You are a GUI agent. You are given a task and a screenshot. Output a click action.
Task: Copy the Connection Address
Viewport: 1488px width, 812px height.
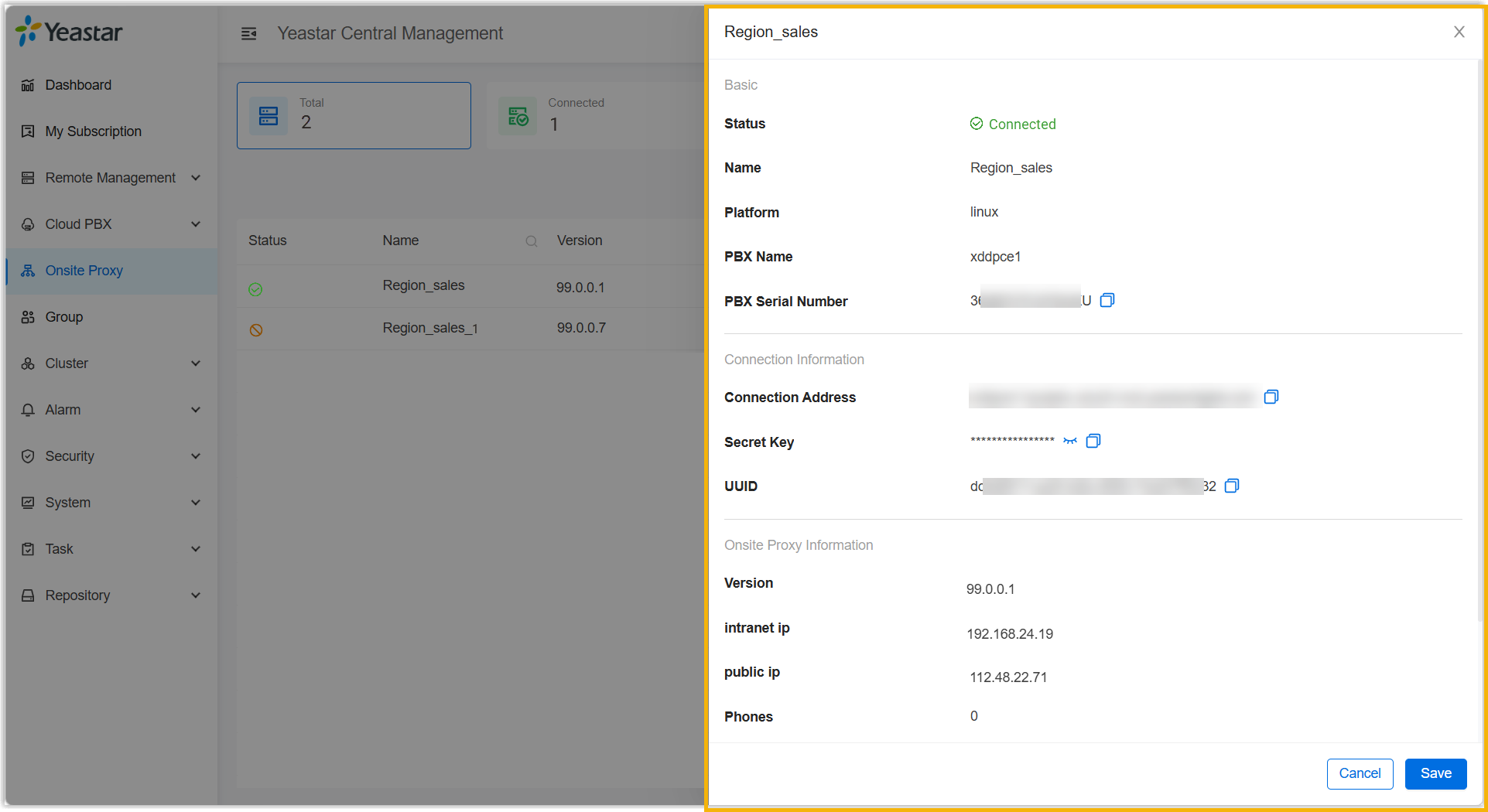(x=1271, y=397)
